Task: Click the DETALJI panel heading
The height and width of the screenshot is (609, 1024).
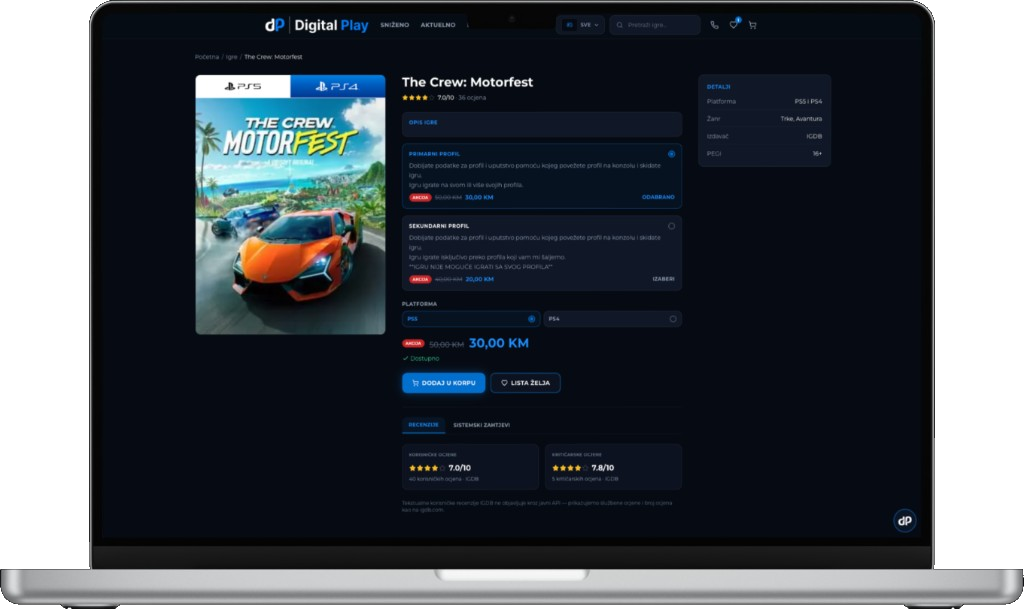Action: point(718,87)
